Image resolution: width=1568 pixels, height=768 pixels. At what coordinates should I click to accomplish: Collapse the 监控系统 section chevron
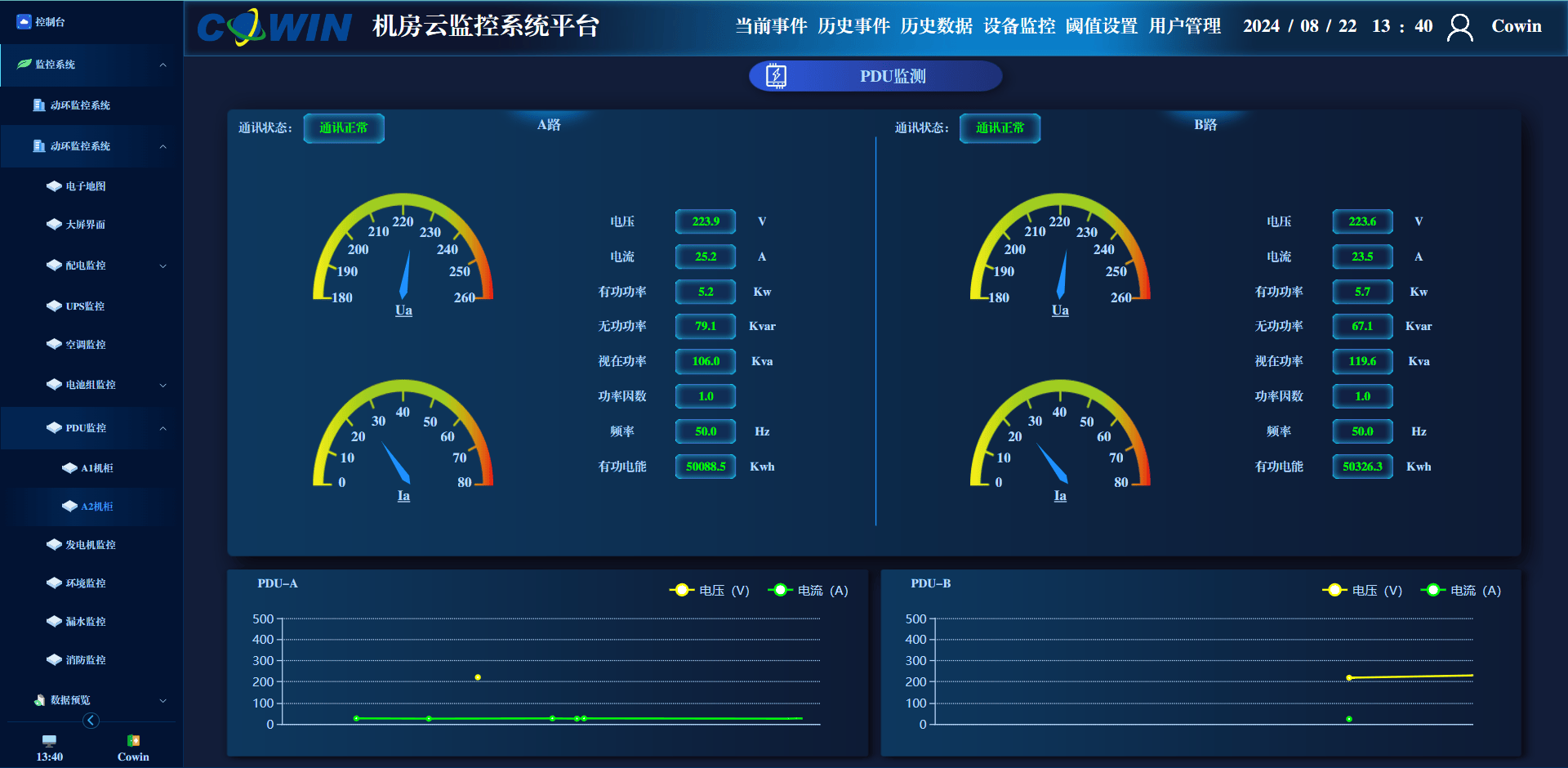point(163,65)
